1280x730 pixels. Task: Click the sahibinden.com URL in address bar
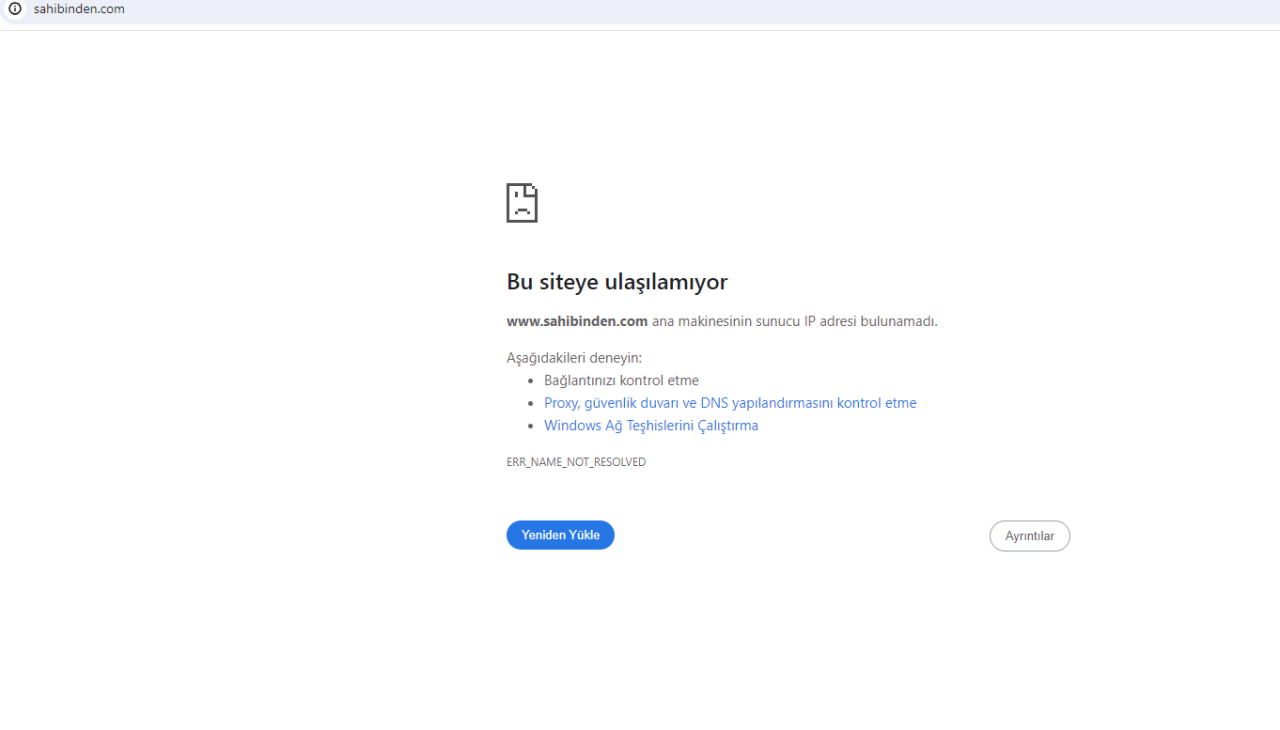(79, 9)
